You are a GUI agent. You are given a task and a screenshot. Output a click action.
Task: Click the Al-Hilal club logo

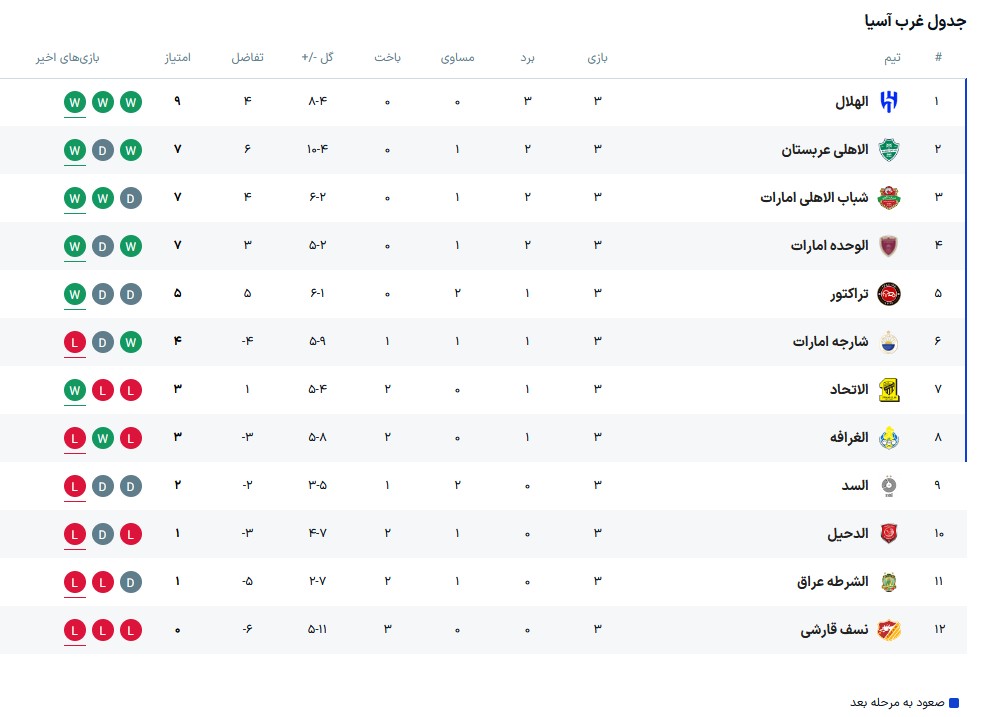tap(889, 102)
